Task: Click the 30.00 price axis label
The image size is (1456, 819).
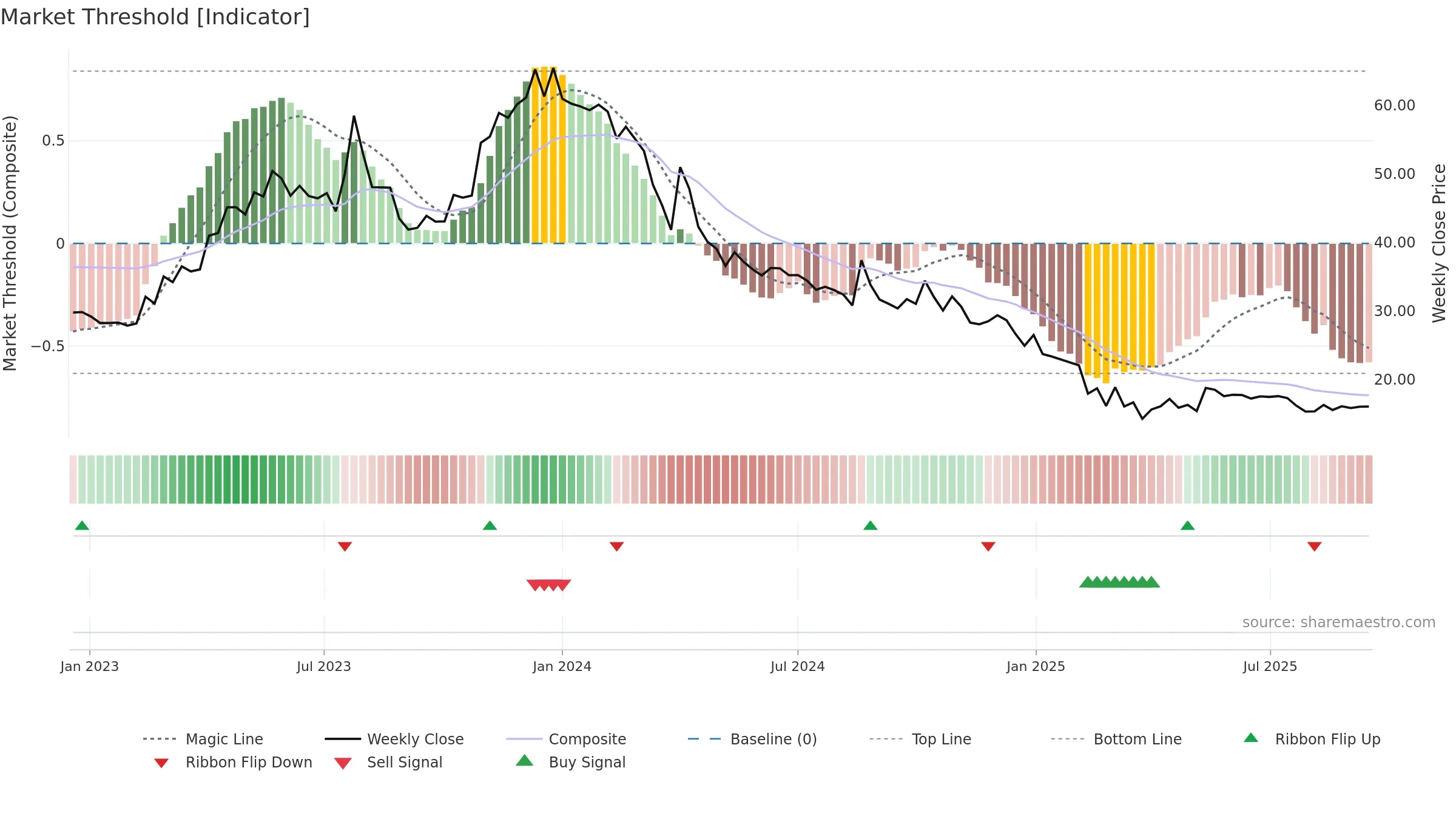Action: click(1394, 311)
